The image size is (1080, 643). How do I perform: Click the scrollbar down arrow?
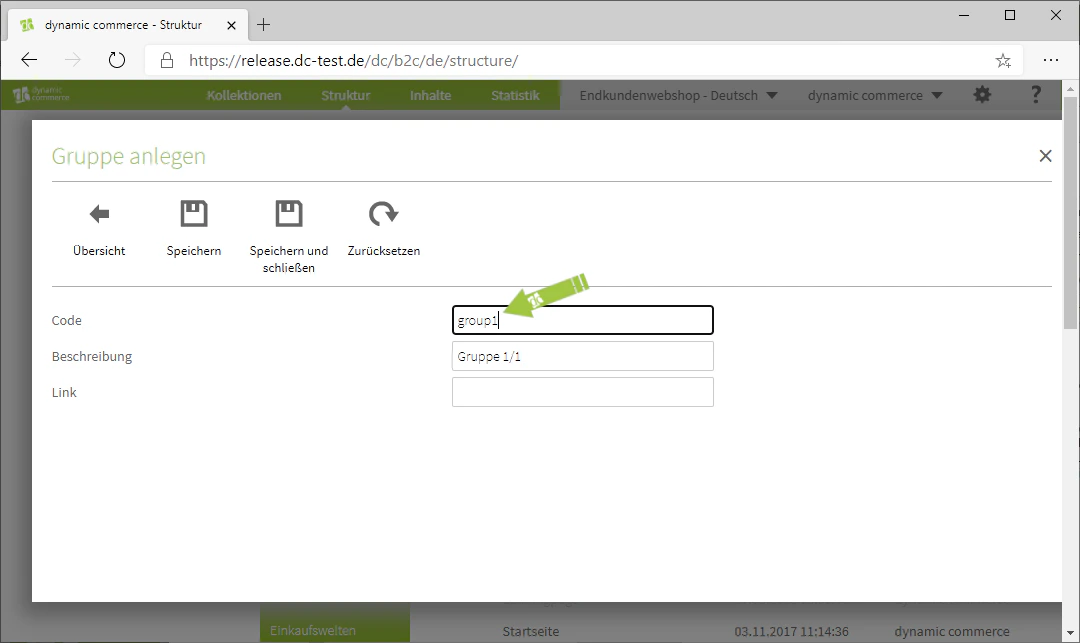(x=1070, y=633)
